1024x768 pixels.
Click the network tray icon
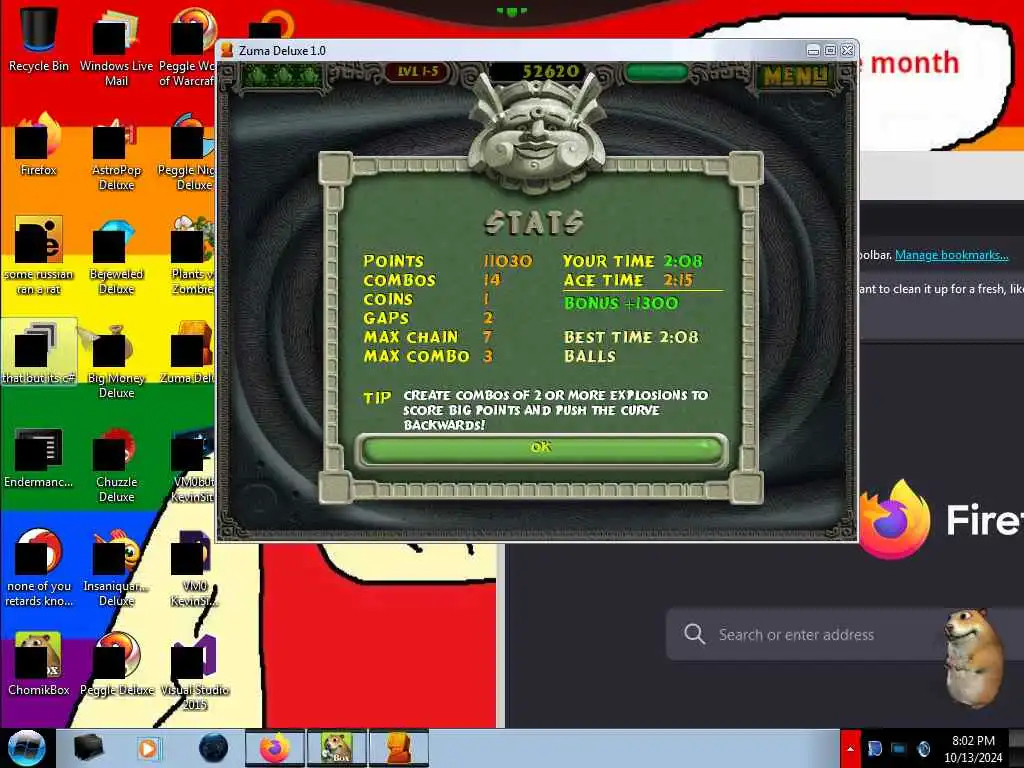pyautogui.click(x=899, y=748)
